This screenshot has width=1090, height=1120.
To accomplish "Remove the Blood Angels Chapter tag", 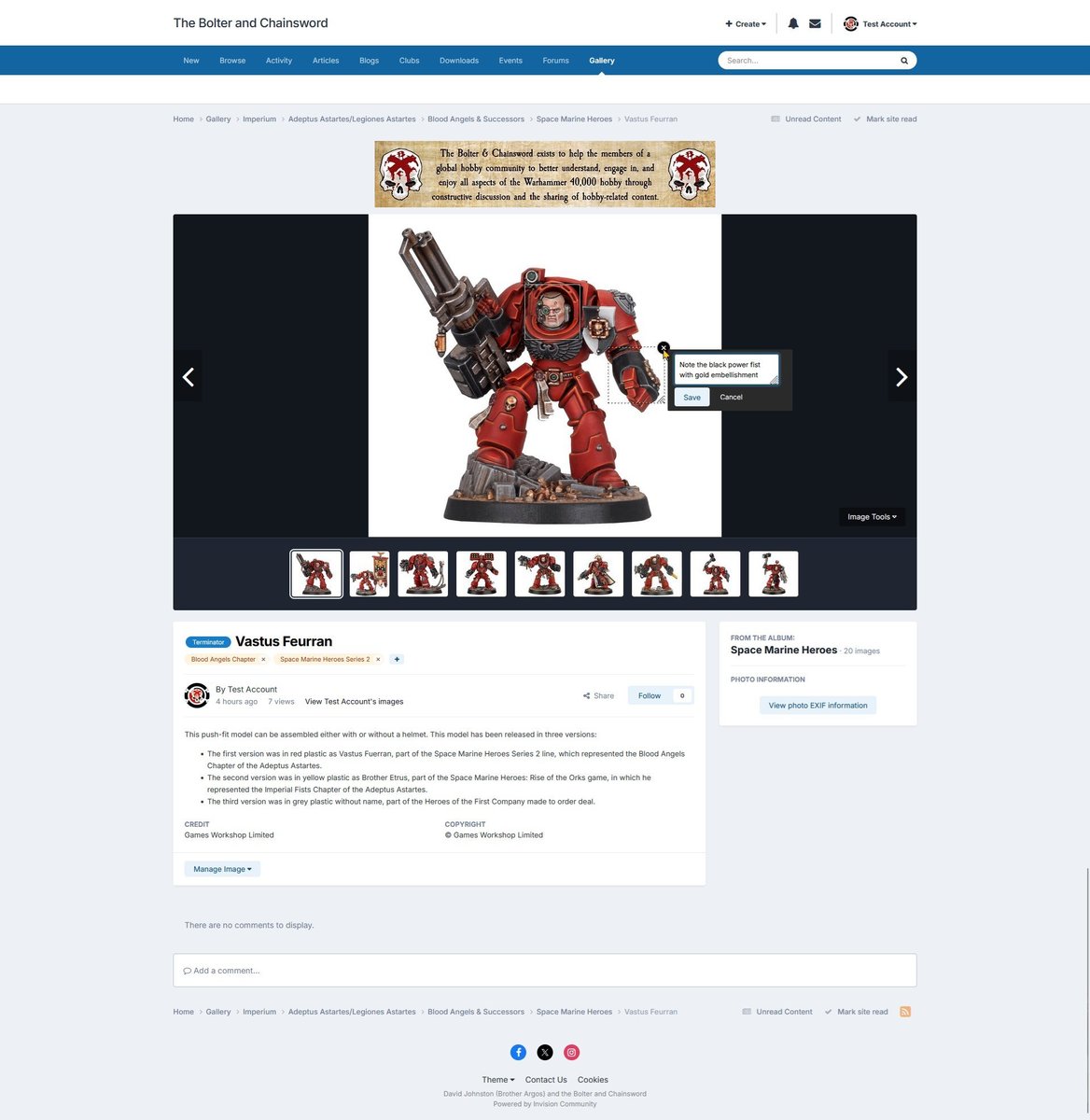I will [263, 659].
